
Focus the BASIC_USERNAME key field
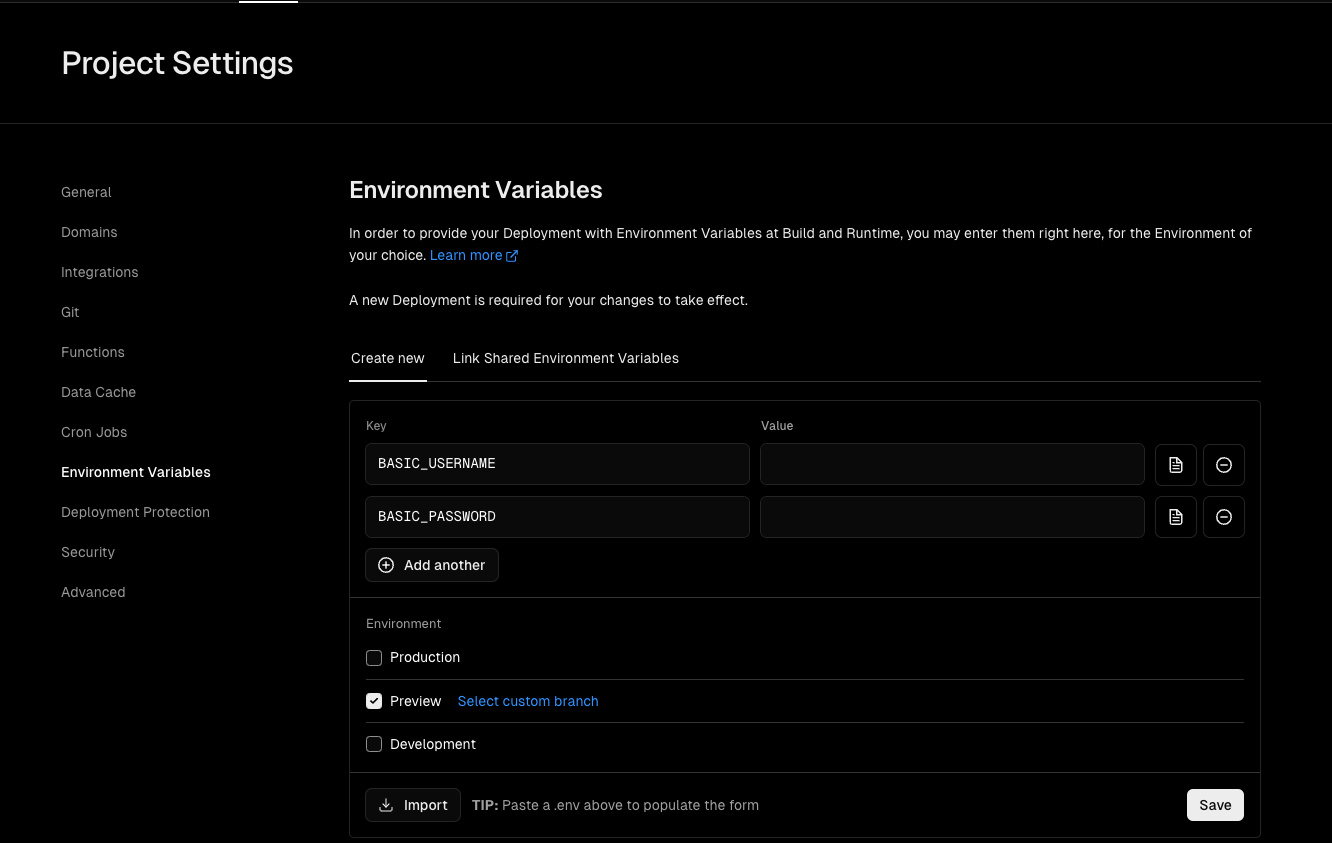point(557,464)
